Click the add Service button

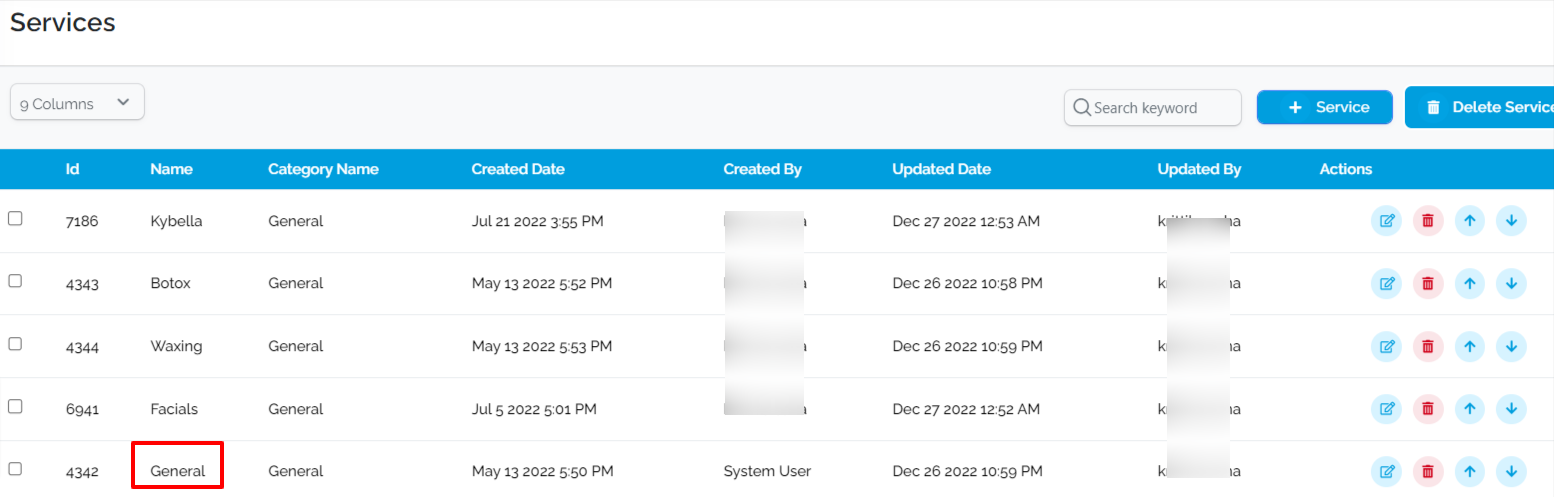(1324, 107)
